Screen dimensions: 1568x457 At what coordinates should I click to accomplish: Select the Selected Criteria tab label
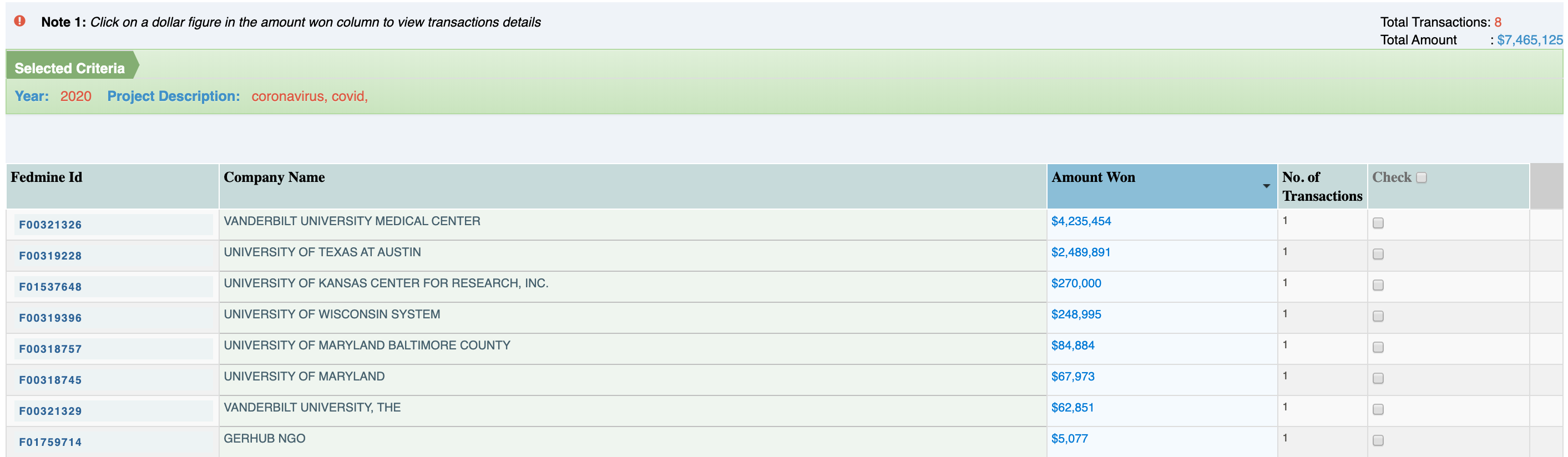pyautogui.click(x=69, y=68)
